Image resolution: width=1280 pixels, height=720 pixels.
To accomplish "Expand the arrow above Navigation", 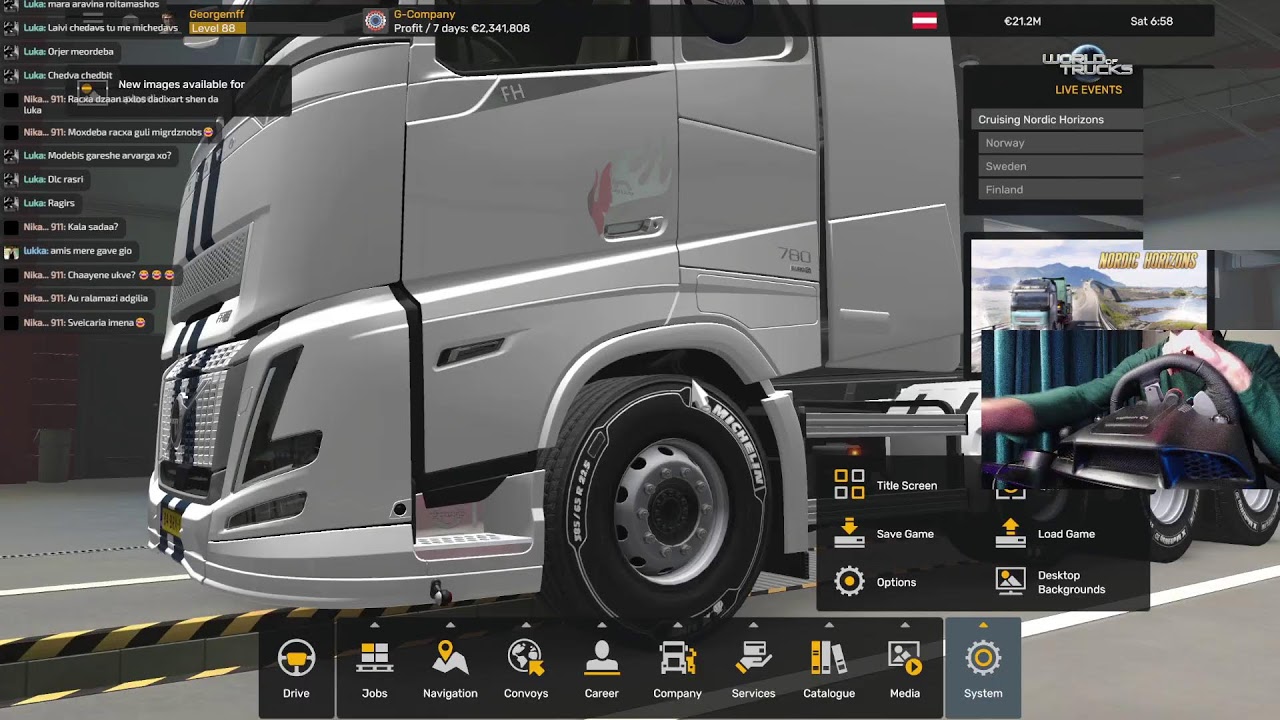I will pyautogui.click(x=450, y=625).
